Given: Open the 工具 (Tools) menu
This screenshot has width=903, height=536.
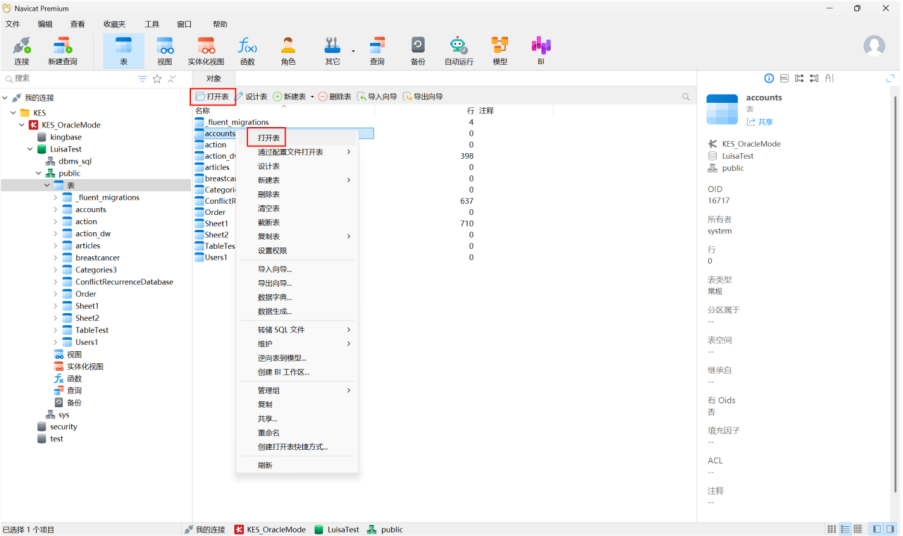Looking at the screenshot, I should click(x=151, y=24).
